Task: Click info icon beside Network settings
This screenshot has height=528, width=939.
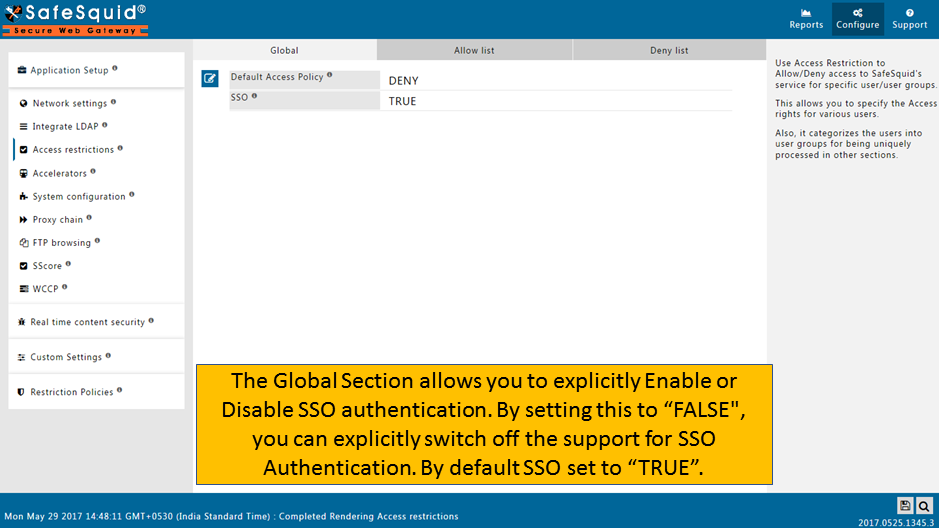Action: click(x=113, y=102)
